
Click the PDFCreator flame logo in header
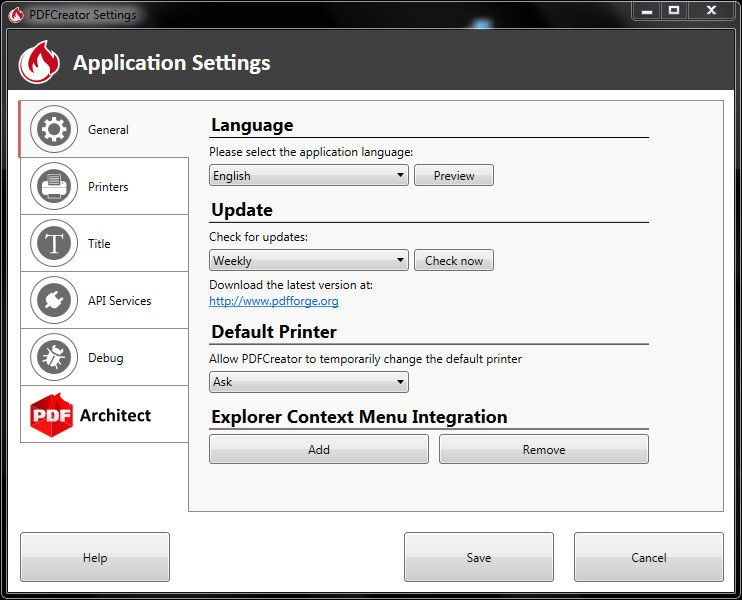[39, 62]
